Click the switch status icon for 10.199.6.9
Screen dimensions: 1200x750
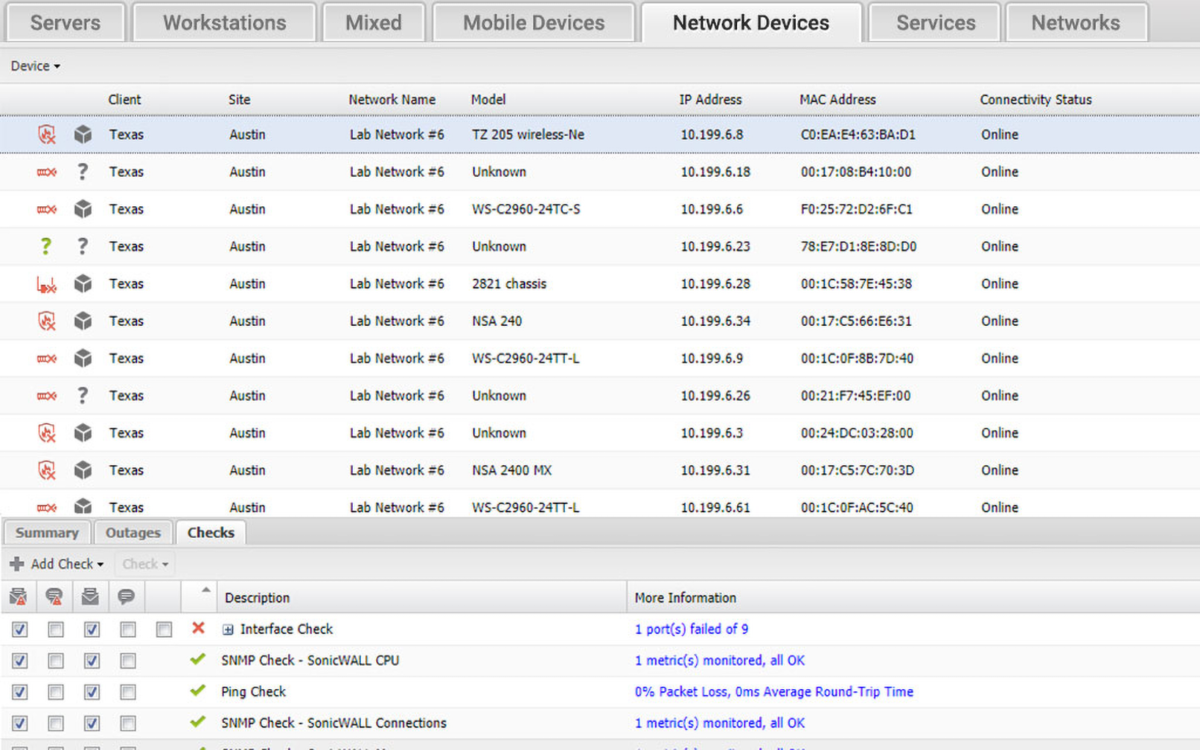(x=46, y=358)
